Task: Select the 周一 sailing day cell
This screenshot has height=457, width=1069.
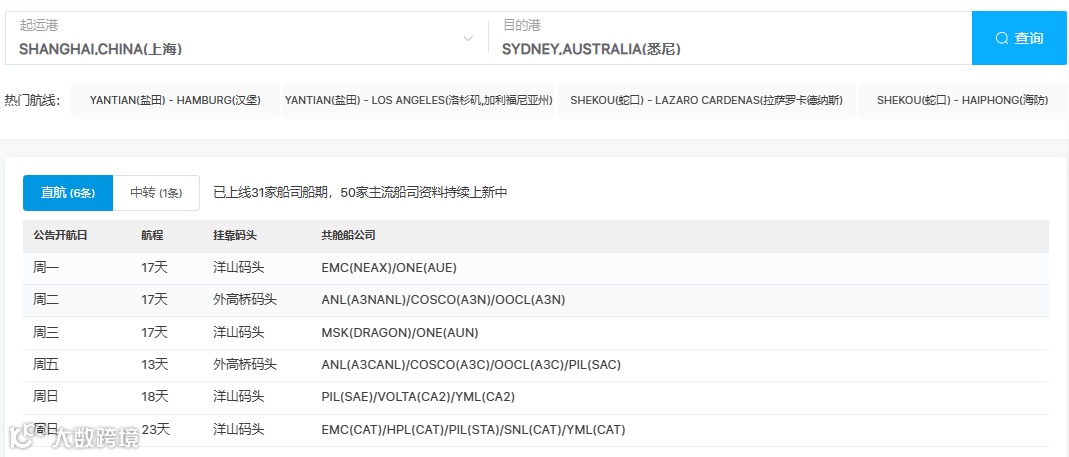Action: click(46, 268)
